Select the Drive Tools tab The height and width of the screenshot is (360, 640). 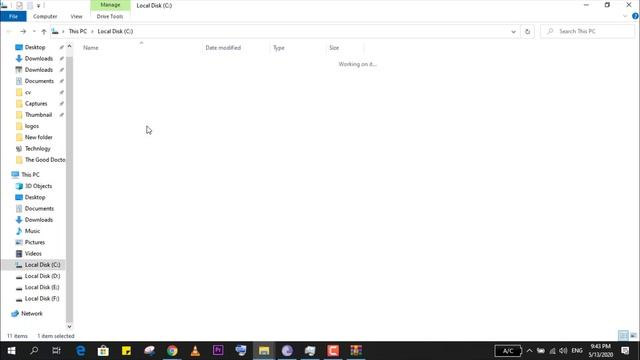(110, 16)
